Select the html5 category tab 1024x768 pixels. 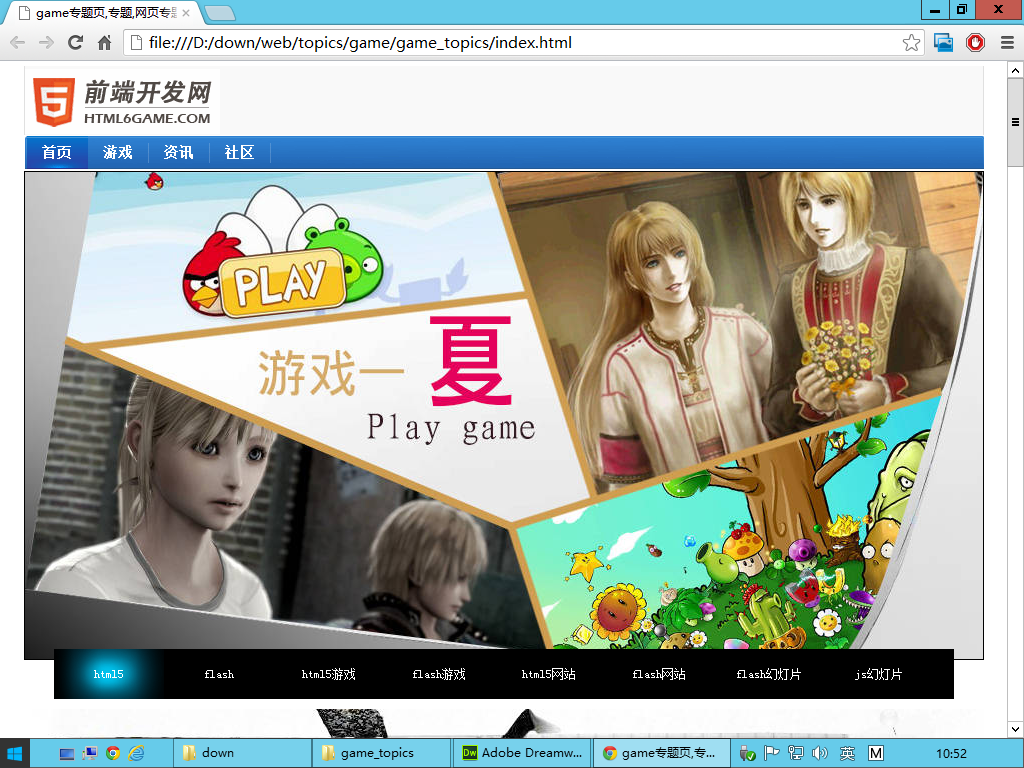108,674
